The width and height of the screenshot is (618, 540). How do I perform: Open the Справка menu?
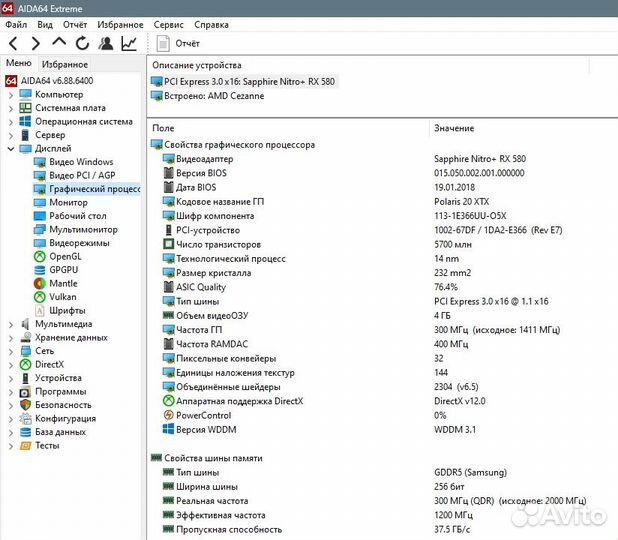pyautogui.click(x=211, y=24)
